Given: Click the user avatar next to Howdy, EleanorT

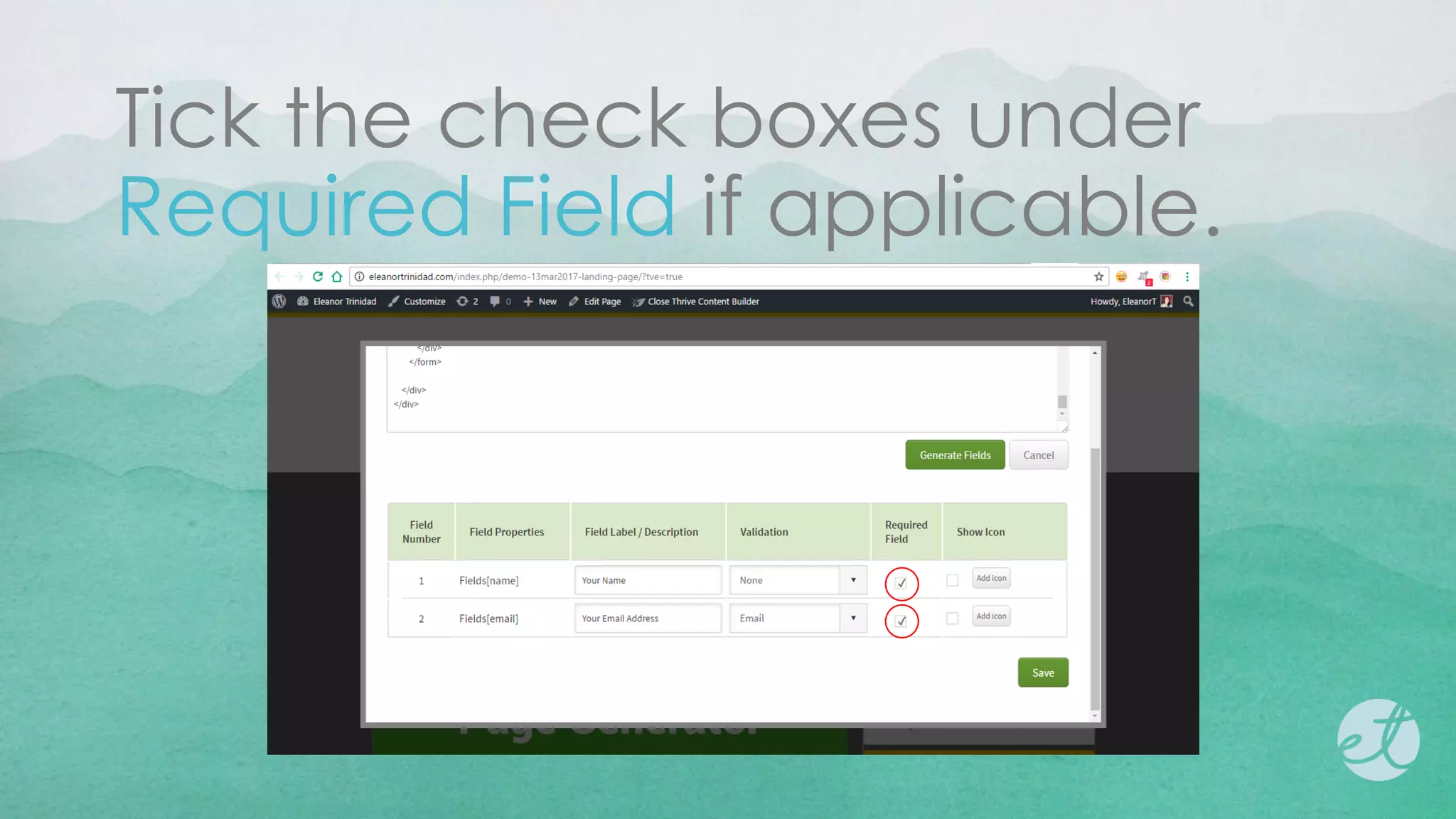Looking at the screenshot, I should [x=1167, y=301].
